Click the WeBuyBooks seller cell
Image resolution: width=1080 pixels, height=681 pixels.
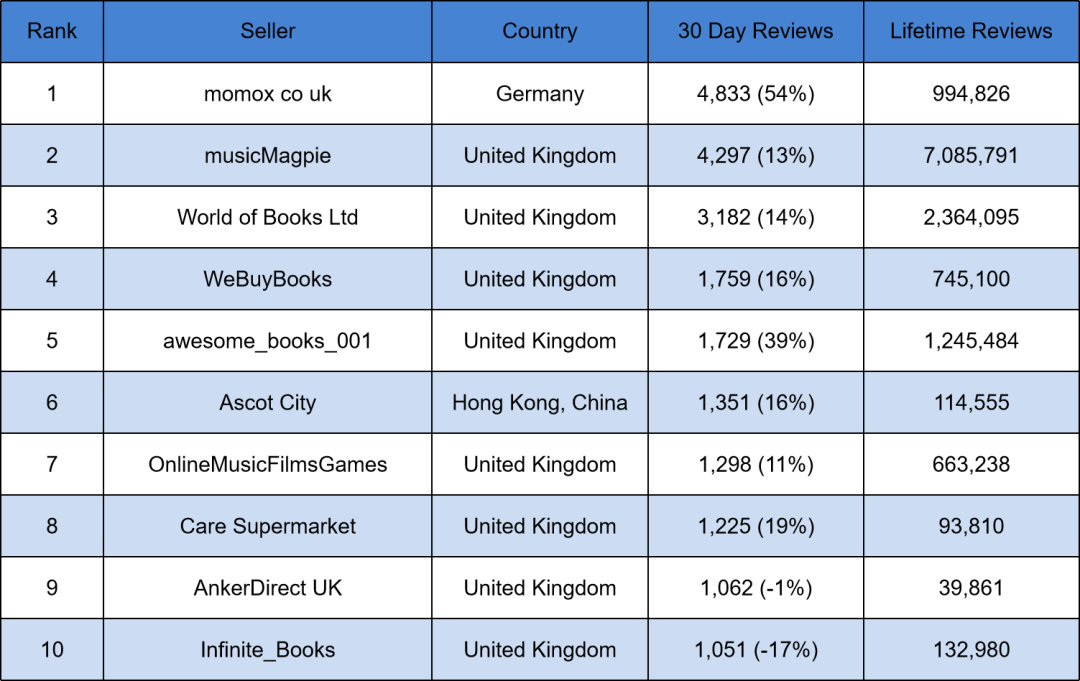(267, 279)
